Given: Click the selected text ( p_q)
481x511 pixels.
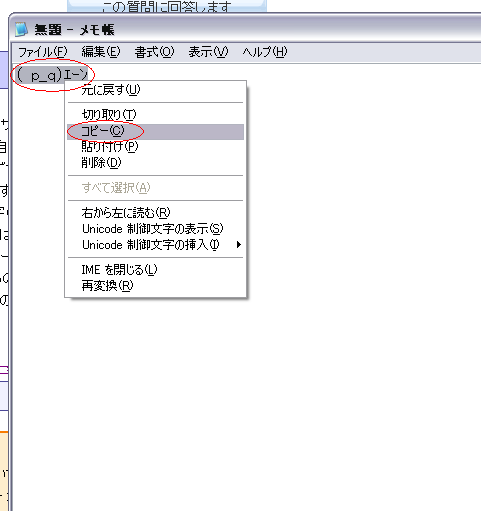Looking at the screenshot, I should (39, 76).
